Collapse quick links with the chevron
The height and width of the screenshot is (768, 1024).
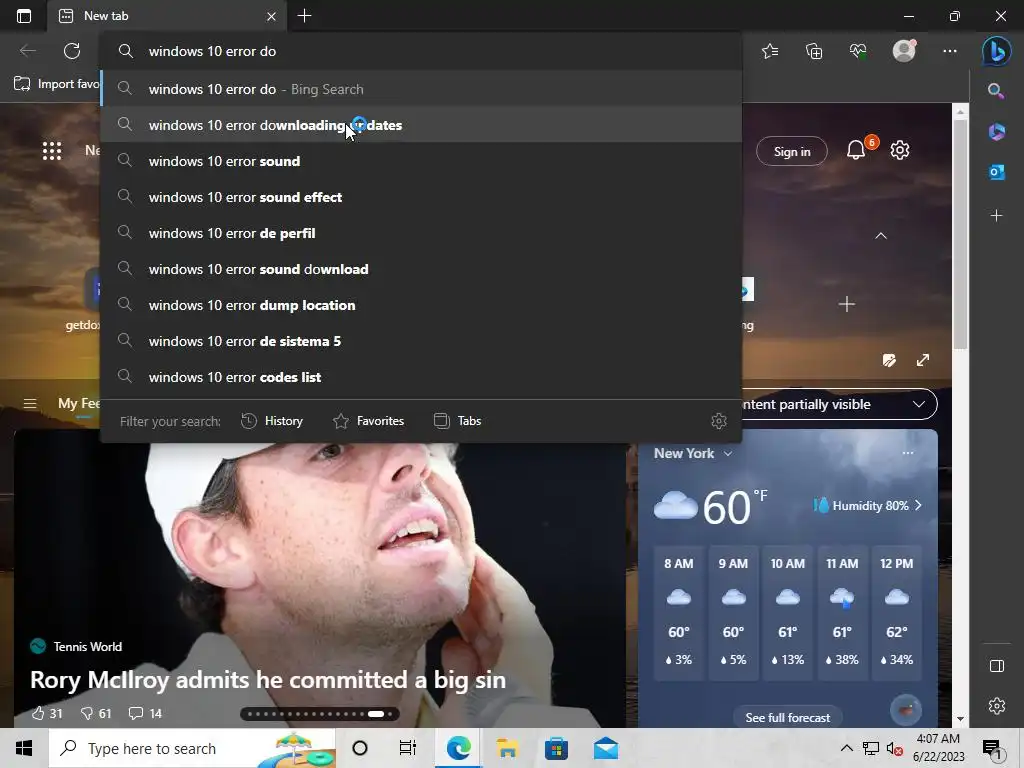point(881,236)
